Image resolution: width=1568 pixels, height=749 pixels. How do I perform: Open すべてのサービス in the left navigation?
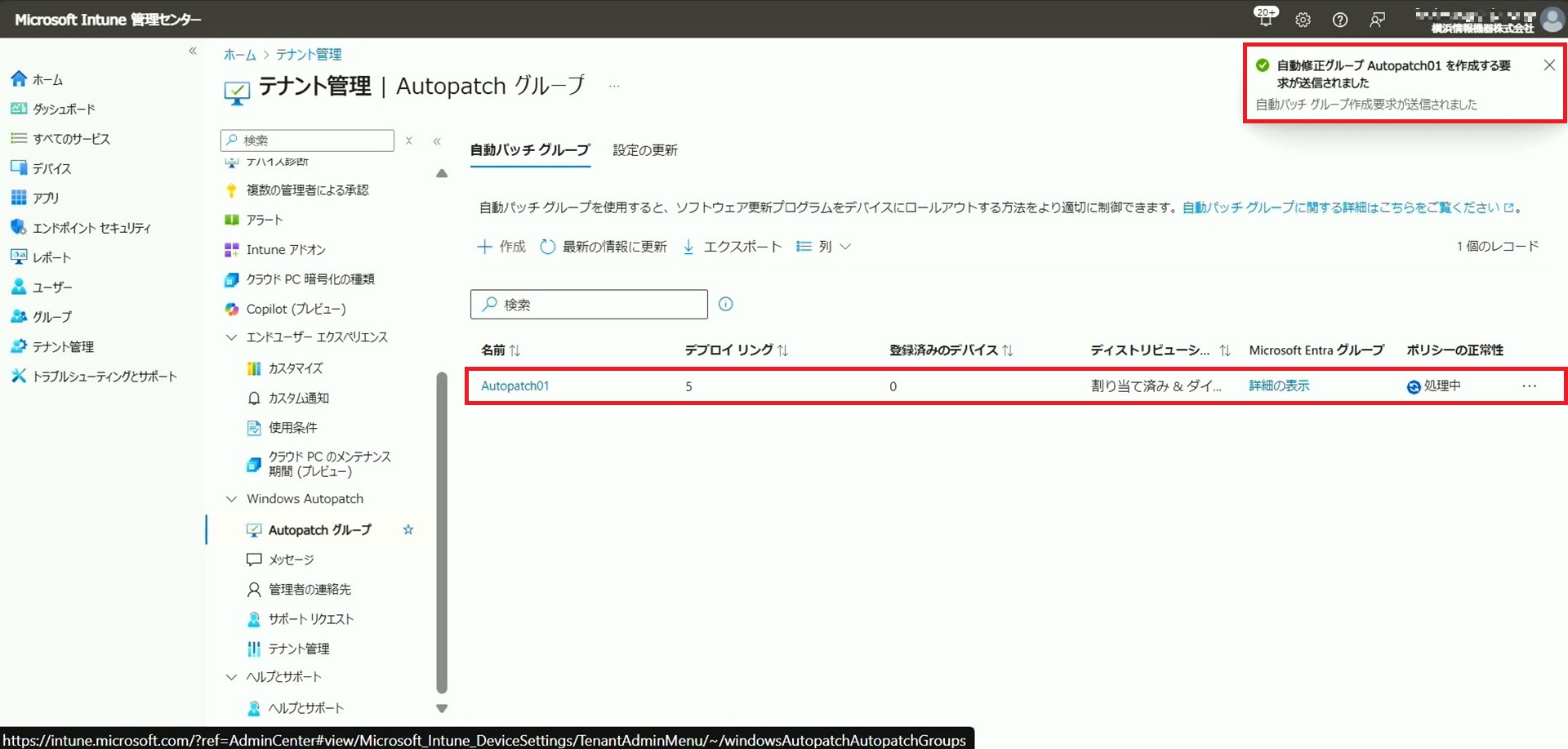click(71, 139)
